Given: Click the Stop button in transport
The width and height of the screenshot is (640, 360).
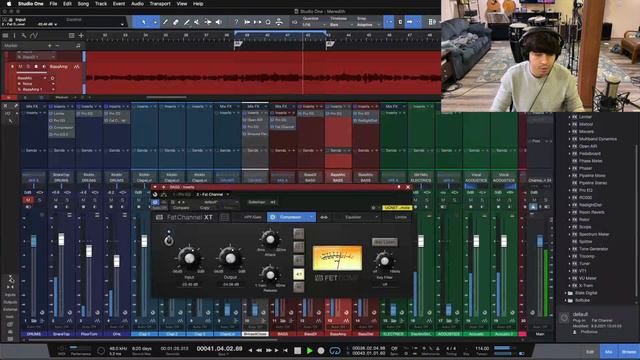Looking at the screenshot, I should [298, 351].
